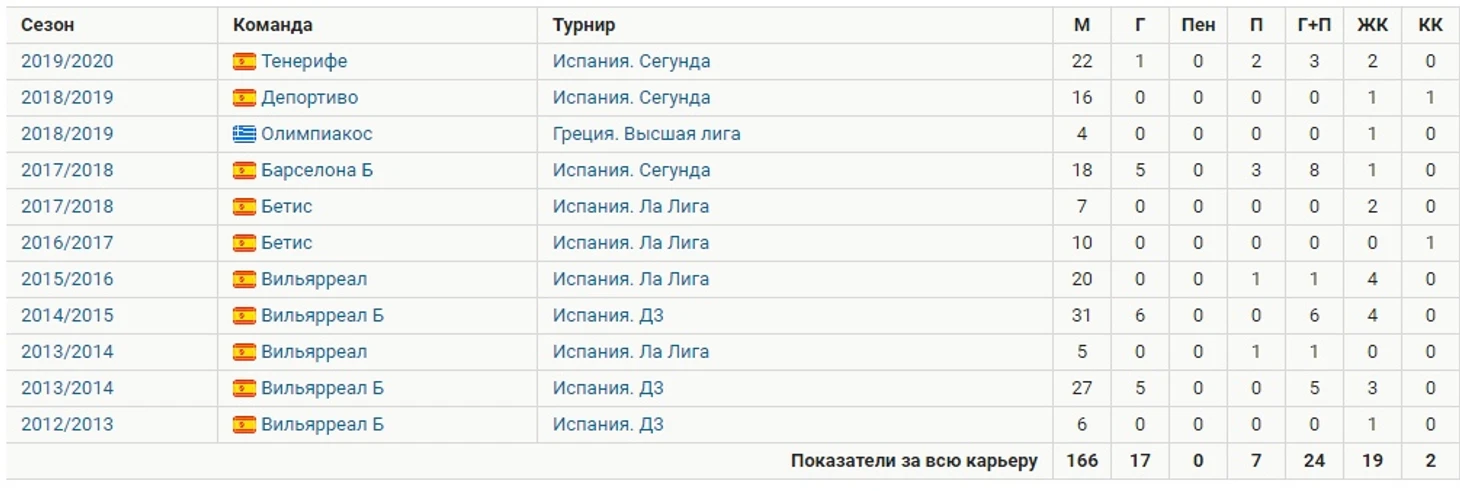This screenshot has width=1460, height=491.
Task: Click the flag icon in the 2012/2013 Вильярреал Б row
Action: tap(244, 424)
